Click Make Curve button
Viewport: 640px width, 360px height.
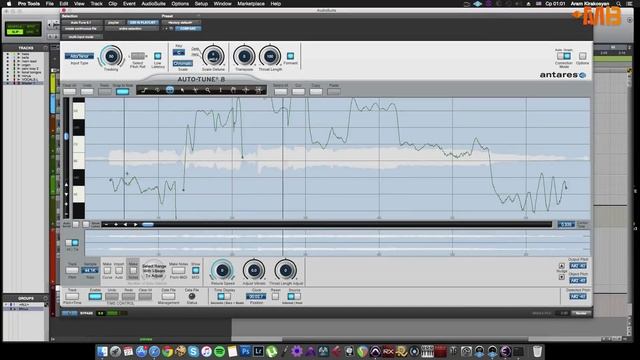[x=107, y=270]
